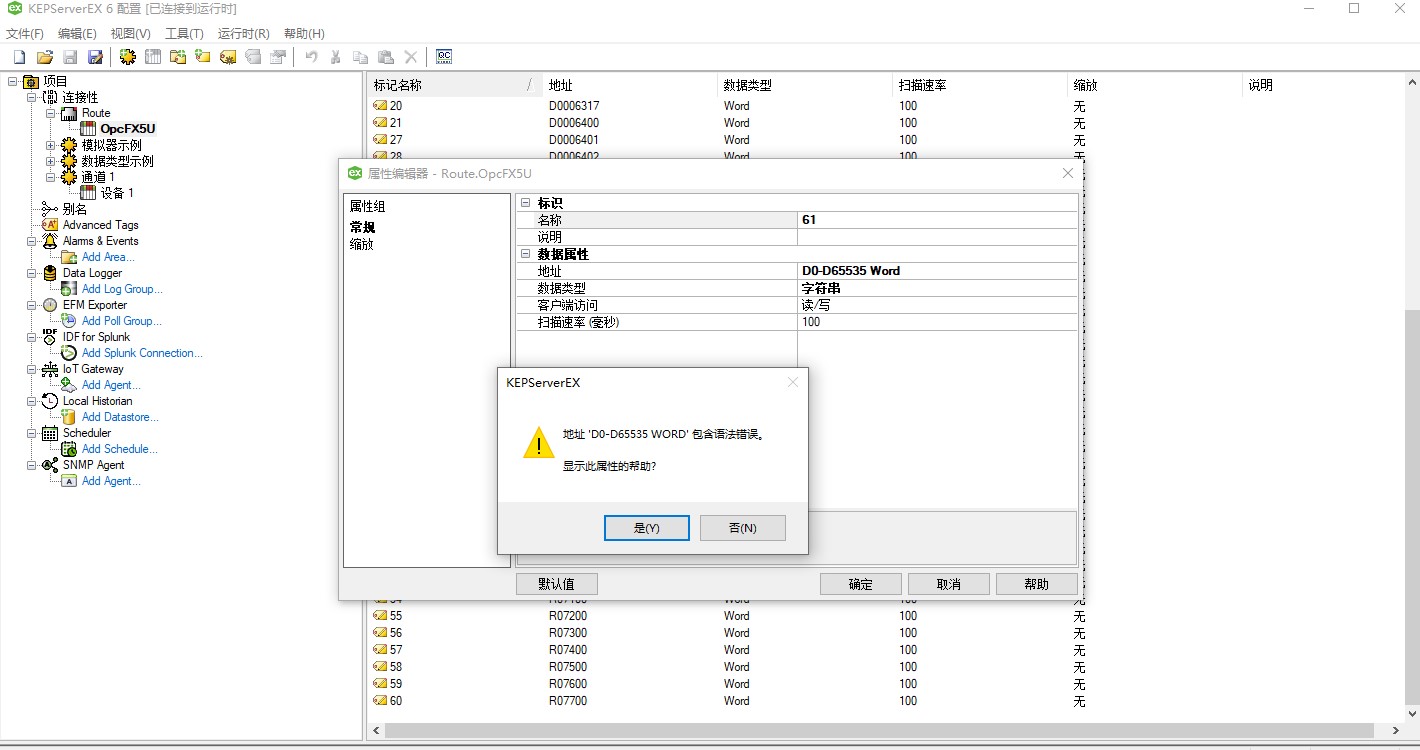Collapse the 通道 1 channel node
This screenshot has width=1420, height=750.
coord(51,177)
